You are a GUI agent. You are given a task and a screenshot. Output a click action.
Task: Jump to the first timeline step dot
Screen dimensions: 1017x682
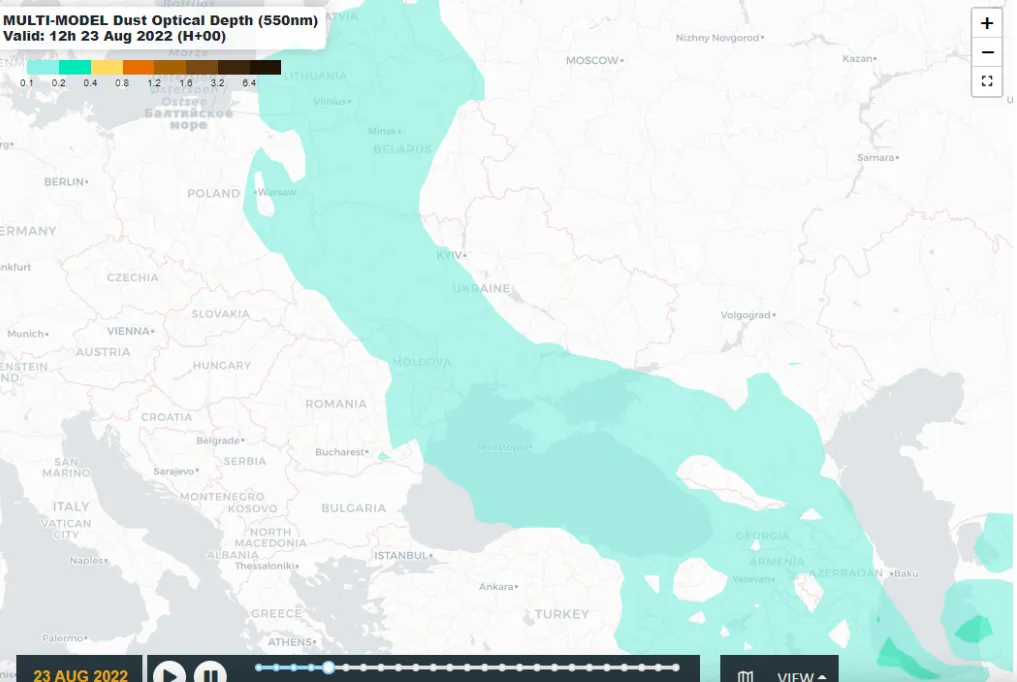(259, 667)
